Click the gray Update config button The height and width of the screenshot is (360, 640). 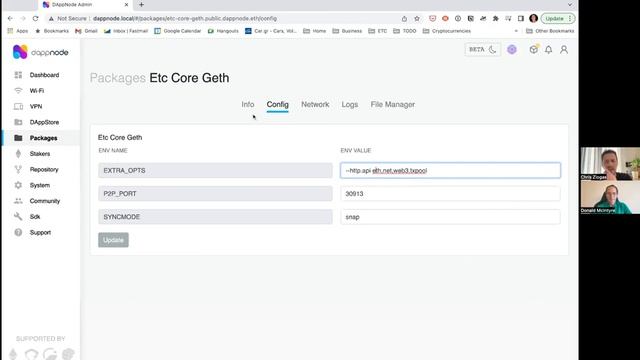point(113,240)
